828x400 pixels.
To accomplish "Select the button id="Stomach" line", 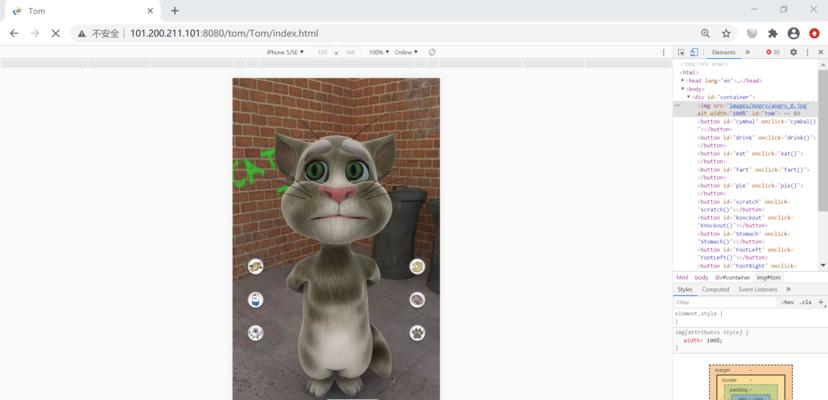I will [744, 238].
